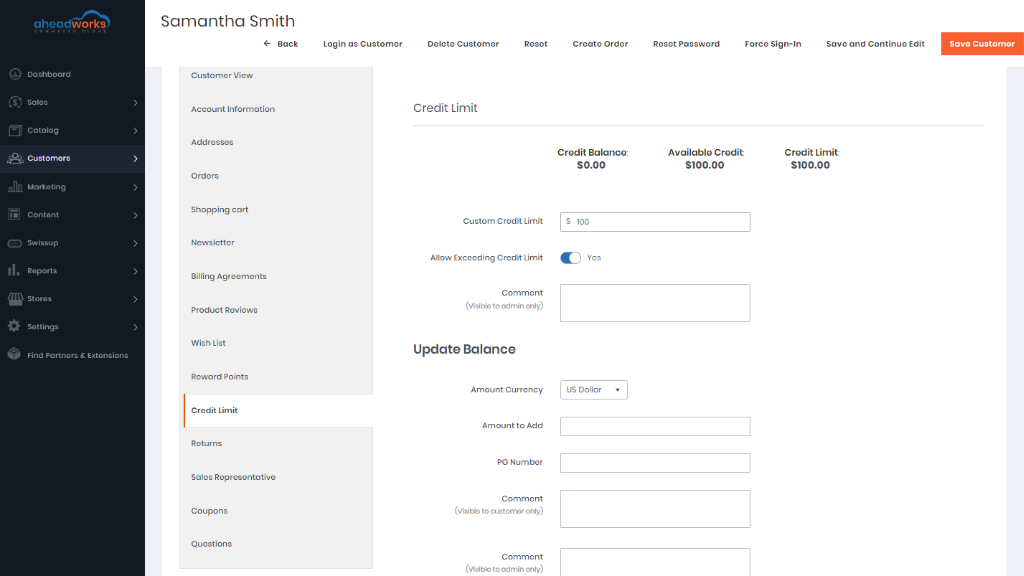Click the PO Number field

[655, 463]
